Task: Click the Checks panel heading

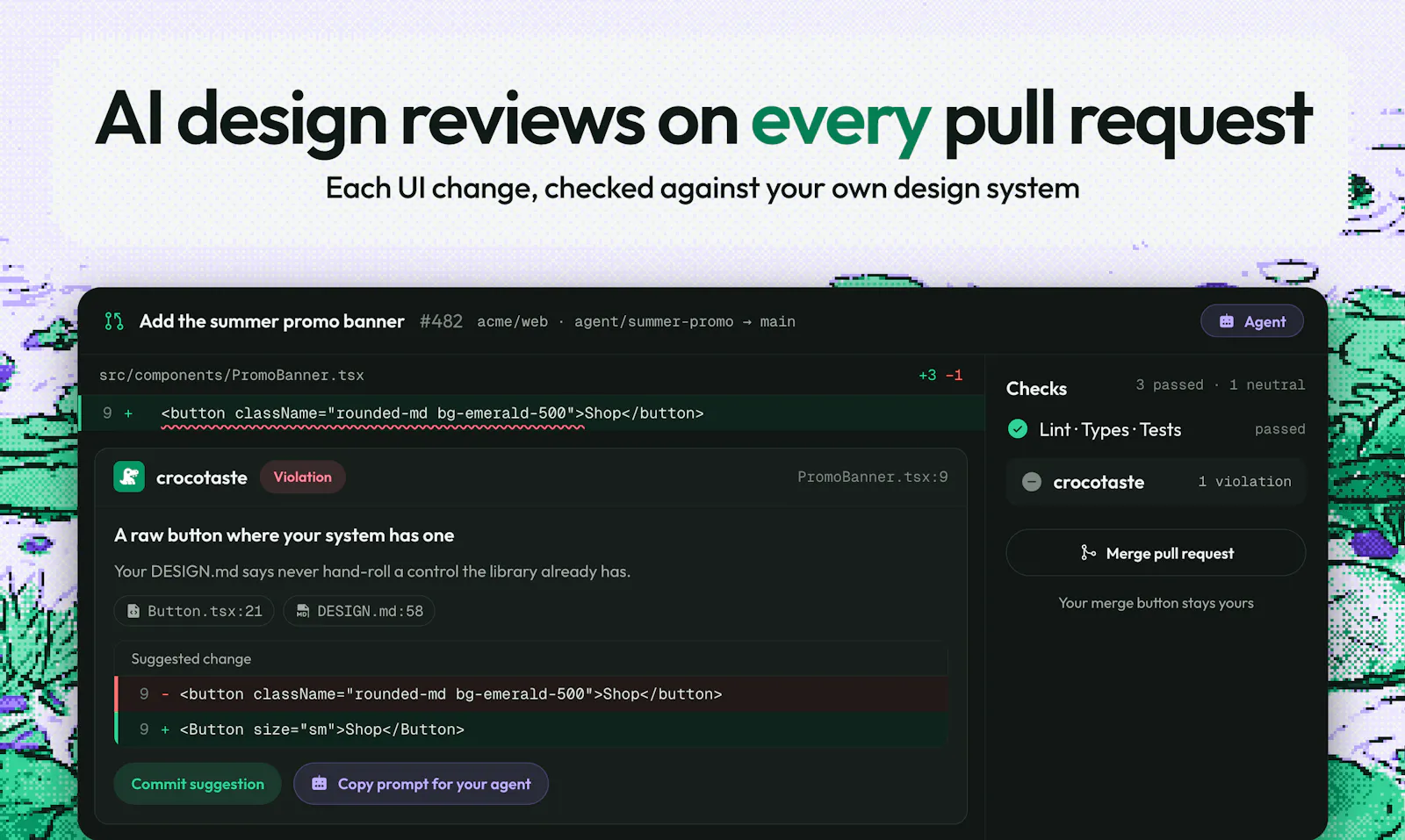Action: coord(1037,388)
